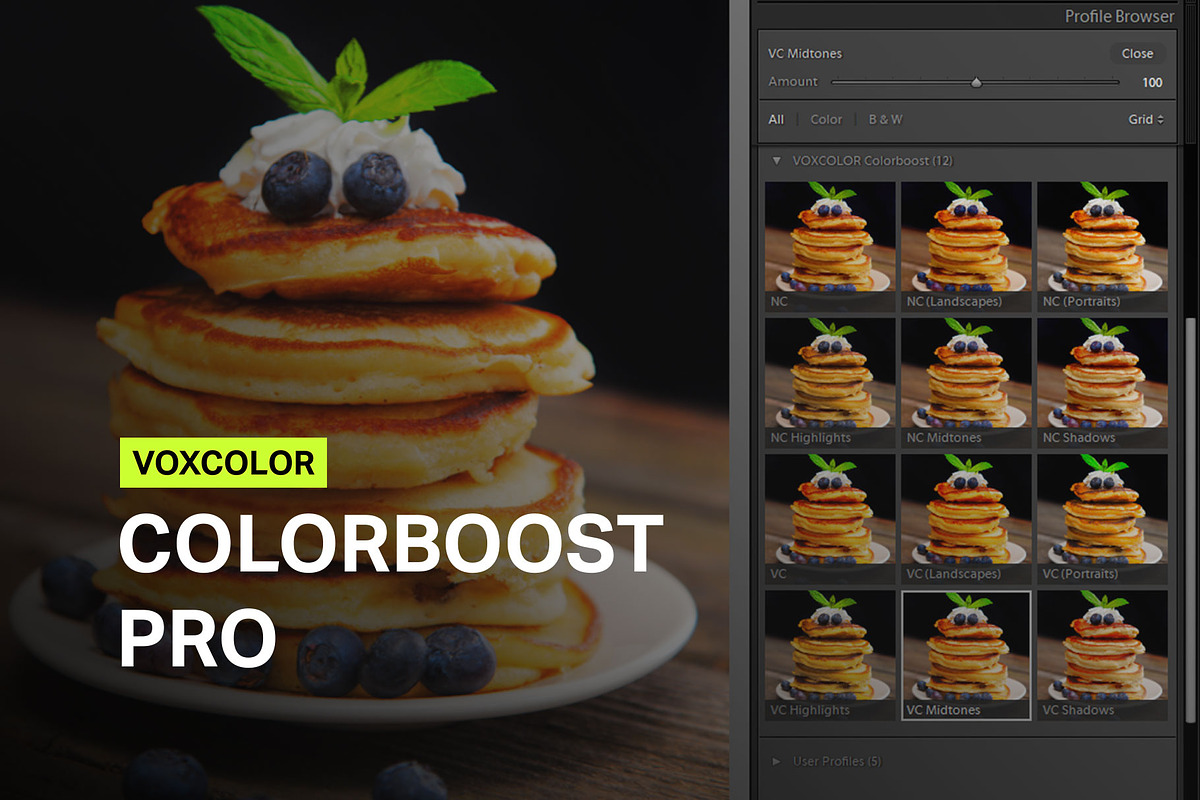Select the VC profile thumbnail
Image resolution: width=1200 pixels, height=800 pixels.
(830, 519)
